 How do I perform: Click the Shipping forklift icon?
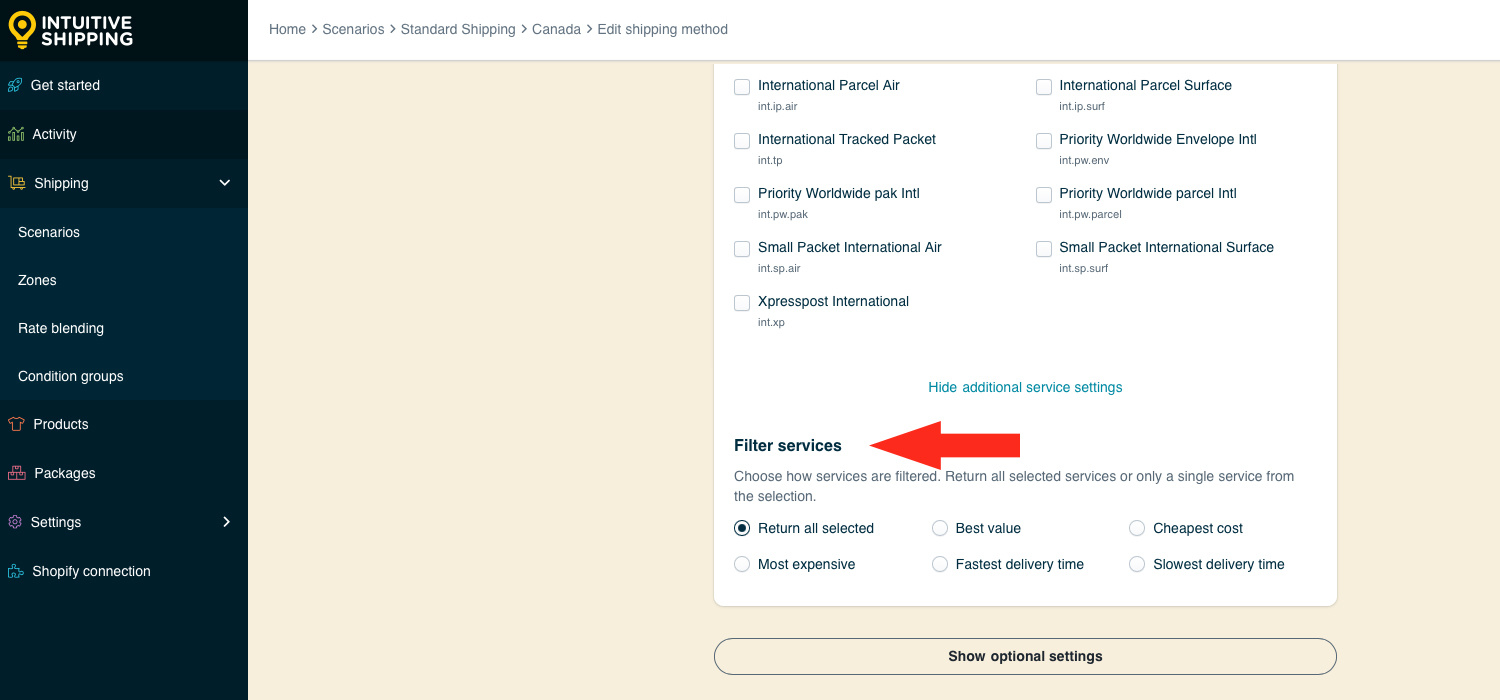pos(16,183)
